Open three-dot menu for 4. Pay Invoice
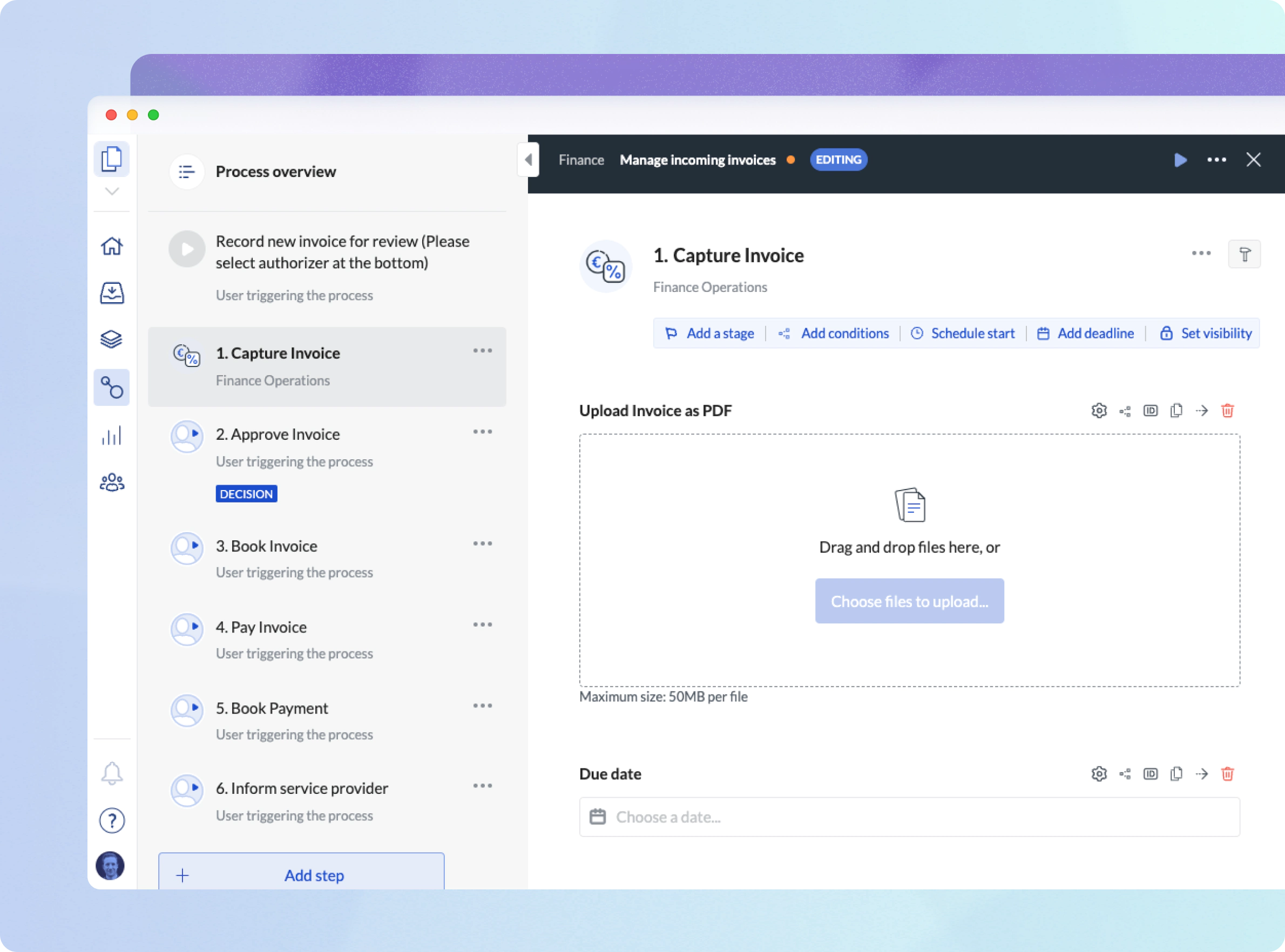The image size is (1285, 952). [x=483, y=624]
